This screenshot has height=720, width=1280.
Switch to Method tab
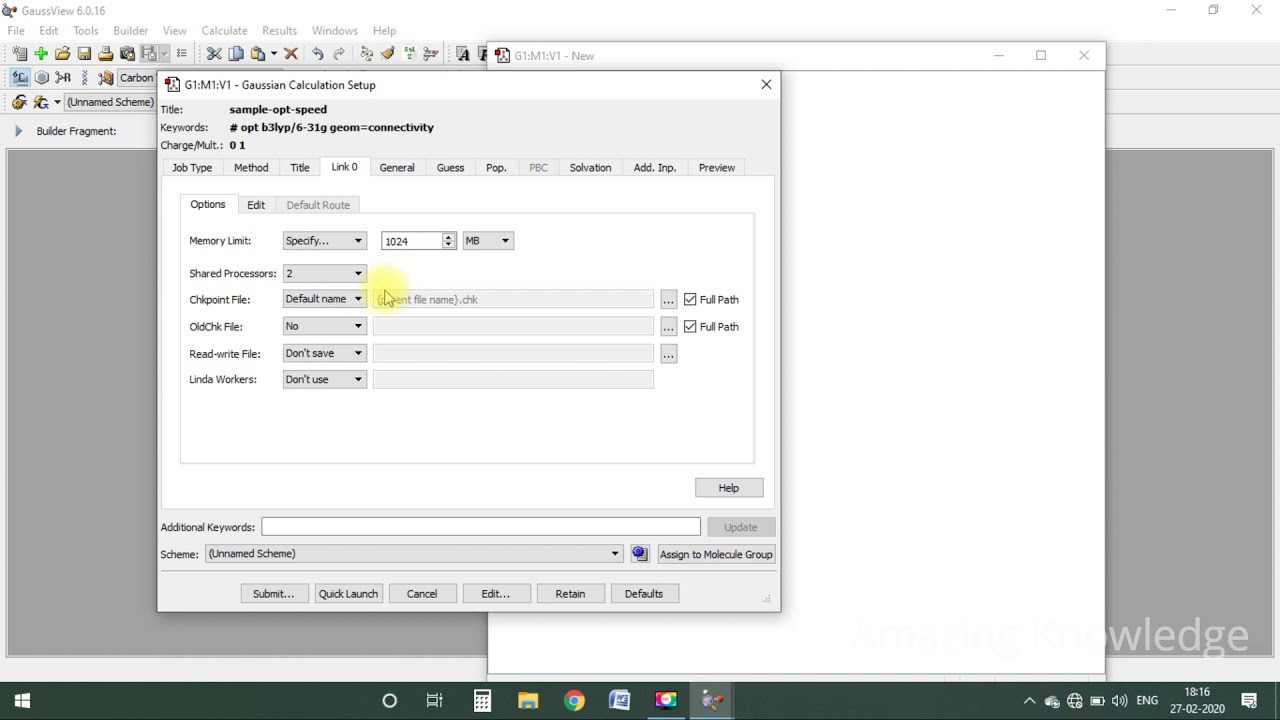point(251,168)
